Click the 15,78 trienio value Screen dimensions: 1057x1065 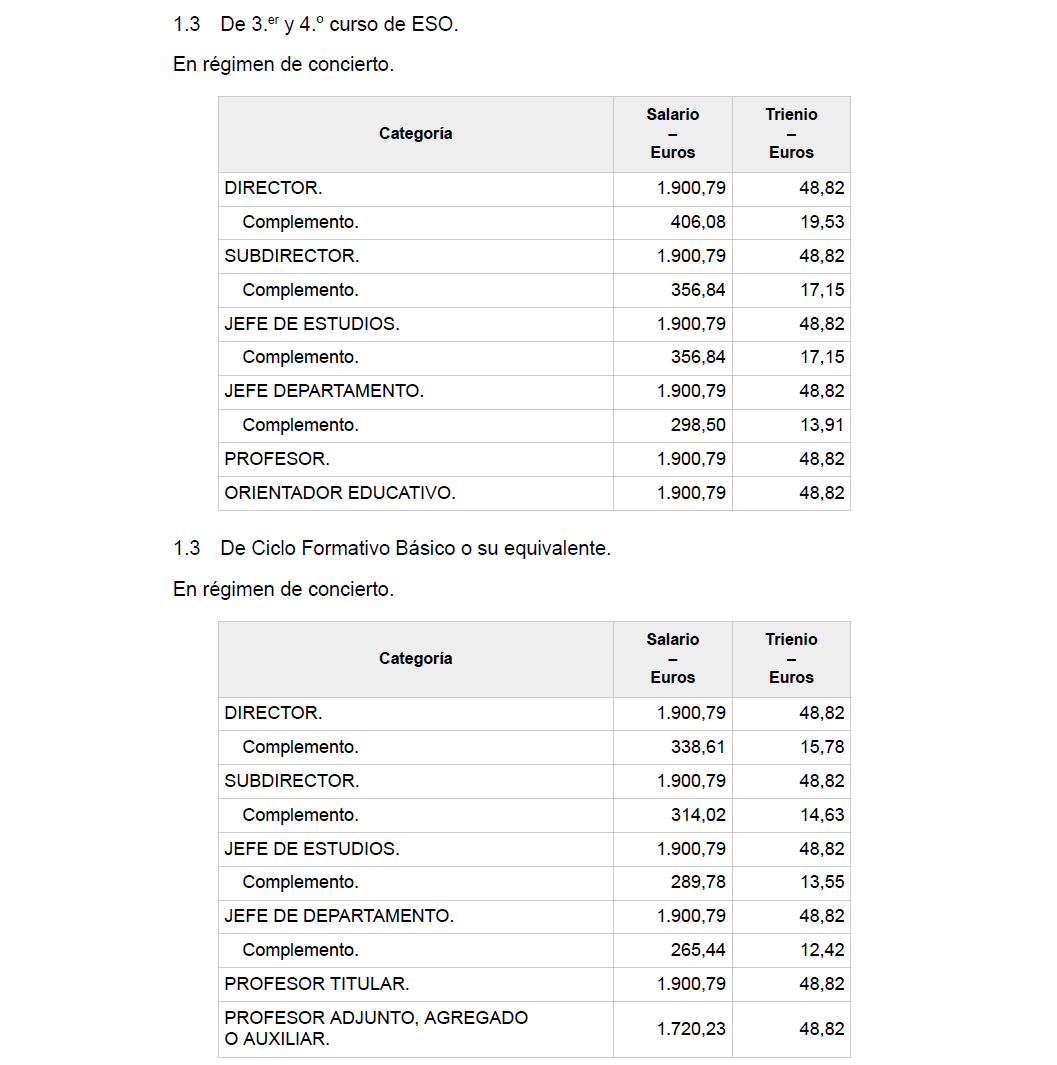[x=821, y=747]
